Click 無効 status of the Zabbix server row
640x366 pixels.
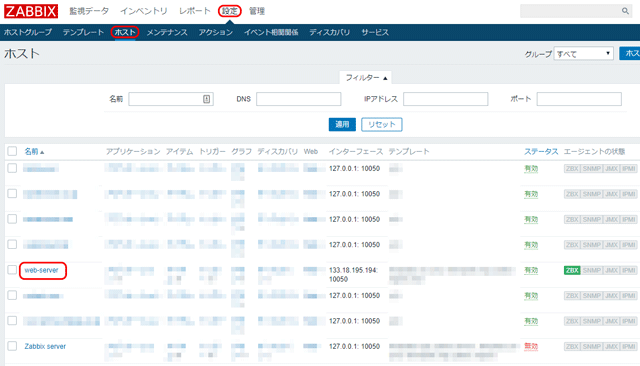point(531,346)
